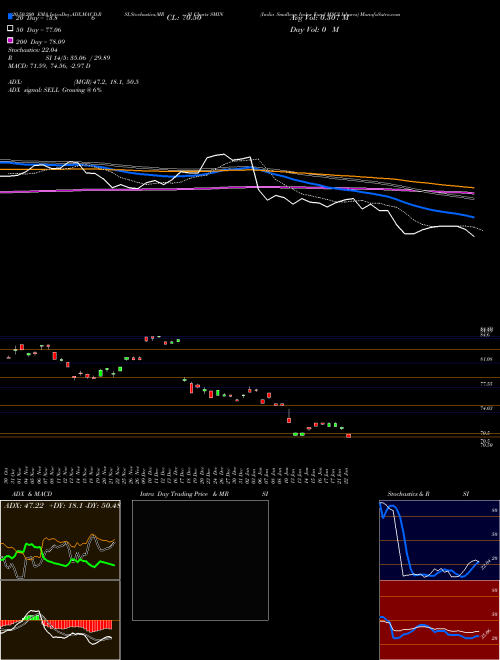
Task: Click the 74.02 price axis label
Action: [487, 408]
